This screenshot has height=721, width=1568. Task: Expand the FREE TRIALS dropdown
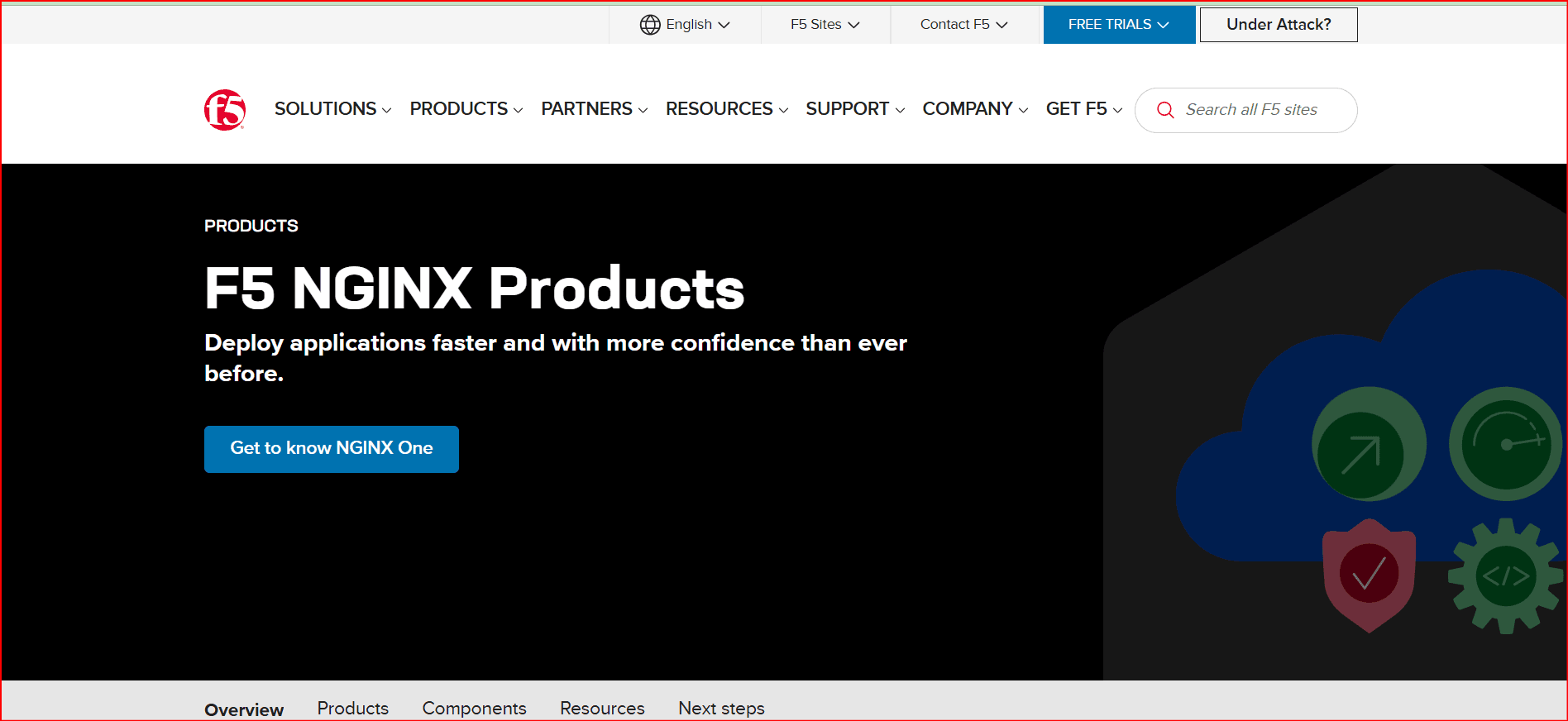coord(1118,25)
